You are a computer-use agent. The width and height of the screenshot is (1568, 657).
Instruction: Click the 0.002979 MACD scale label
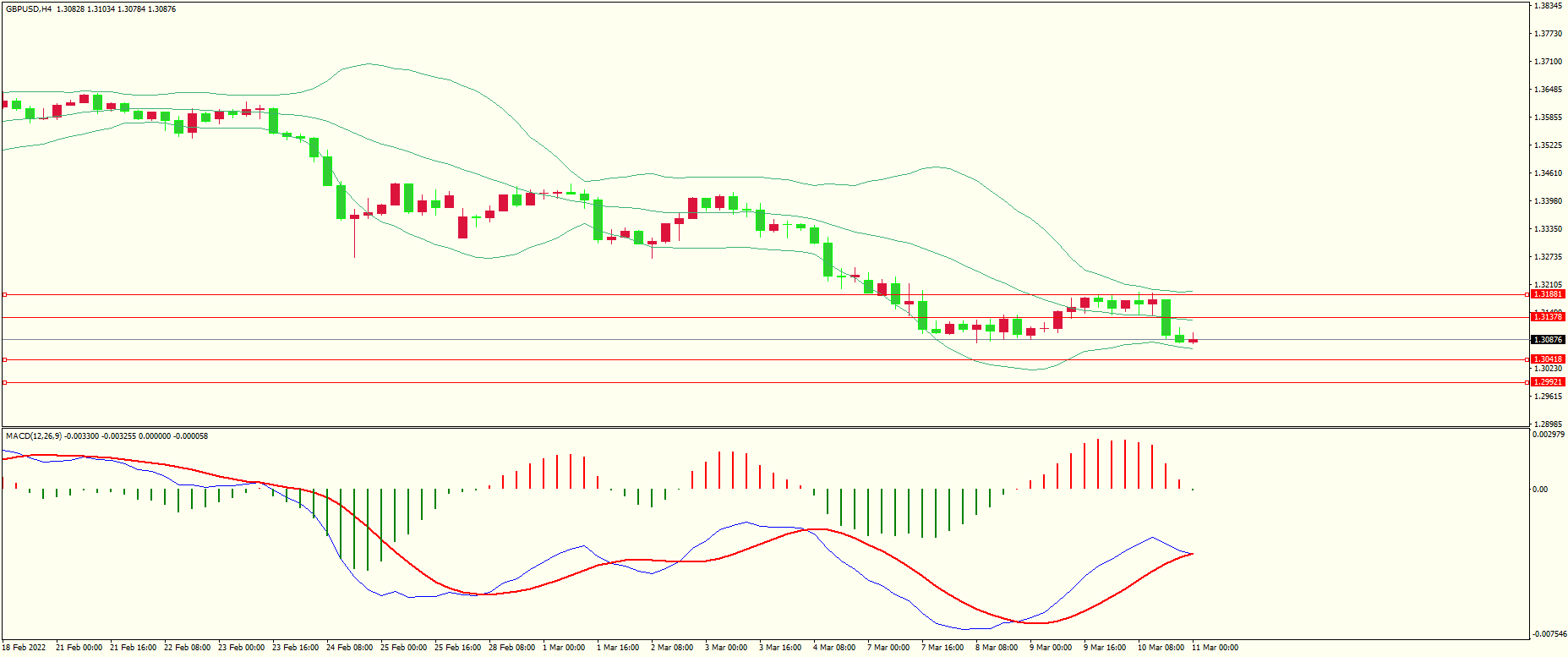point(1548,435)
